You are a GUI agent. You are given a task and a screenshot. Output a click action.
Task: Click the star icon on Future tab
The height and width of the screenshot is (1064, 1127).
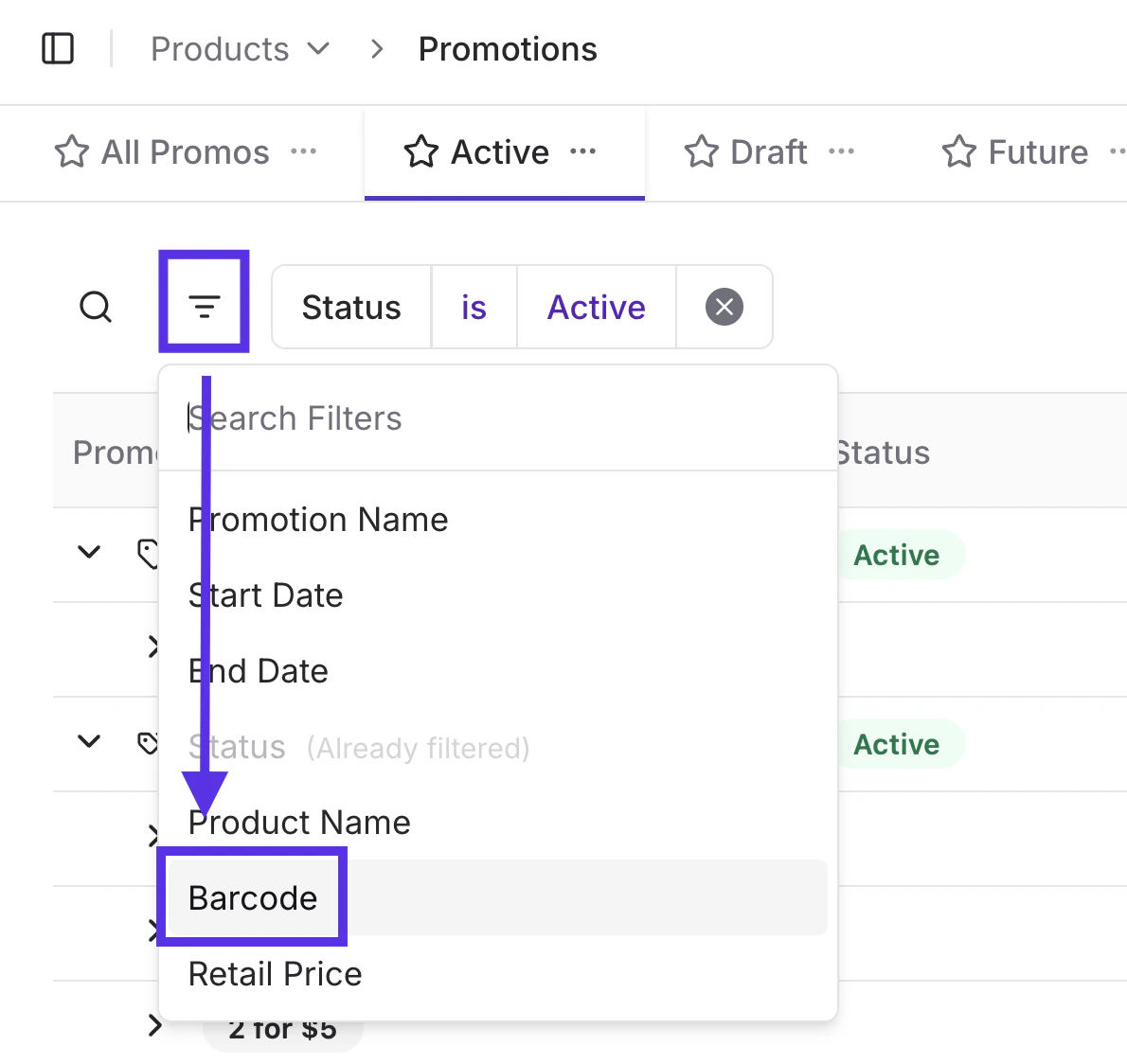958,151
